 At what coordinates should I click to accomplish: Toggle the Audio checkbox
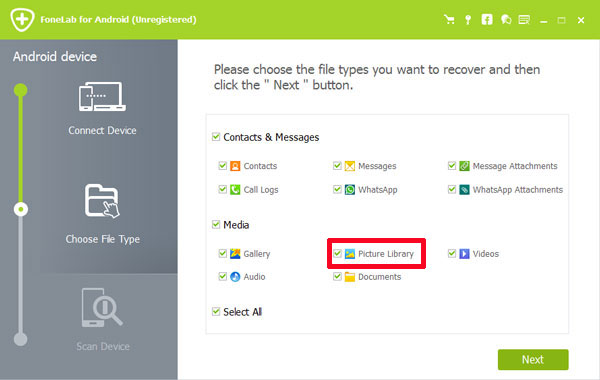pyautogui.click(x=222, y=276)
